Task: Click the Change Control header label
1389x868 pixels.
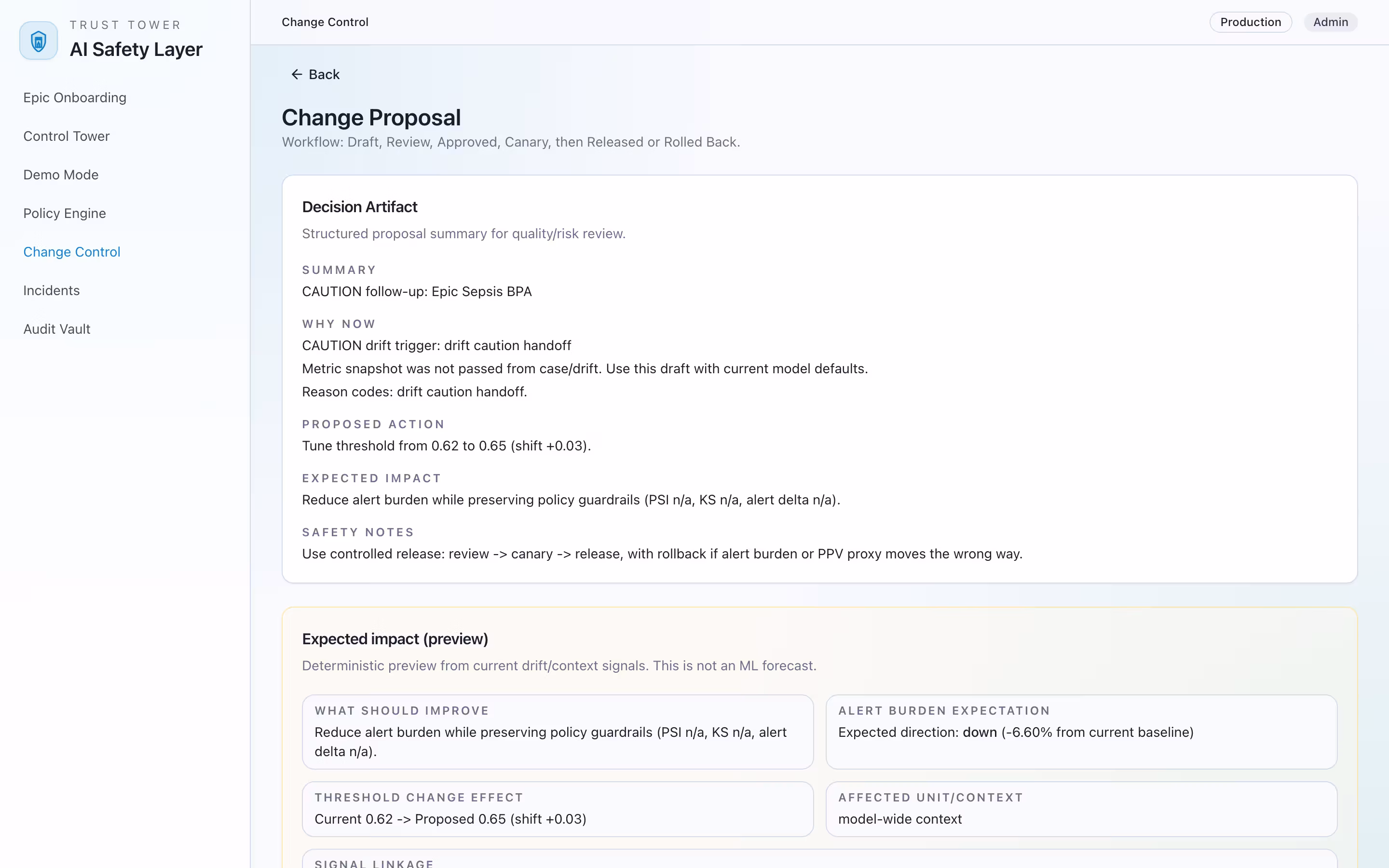Action: [325, 22]
